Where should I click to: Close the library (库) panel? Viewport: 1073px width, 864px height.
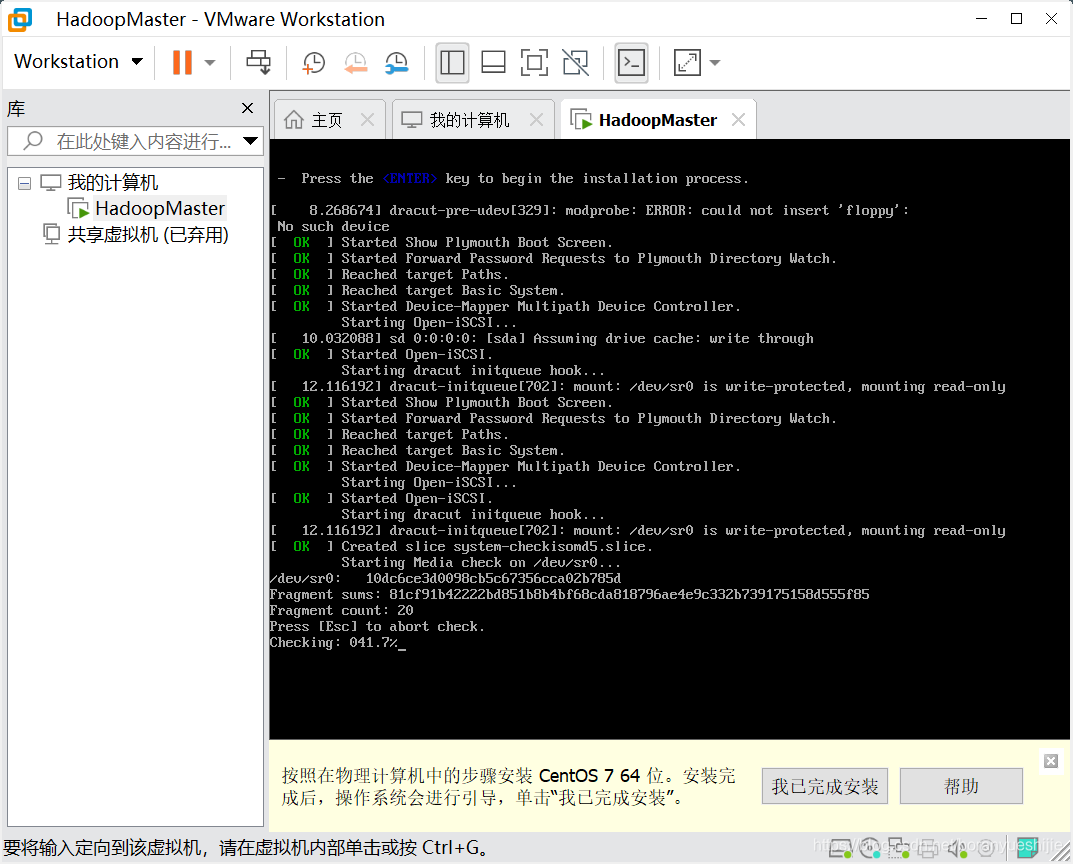coord(248,108)
